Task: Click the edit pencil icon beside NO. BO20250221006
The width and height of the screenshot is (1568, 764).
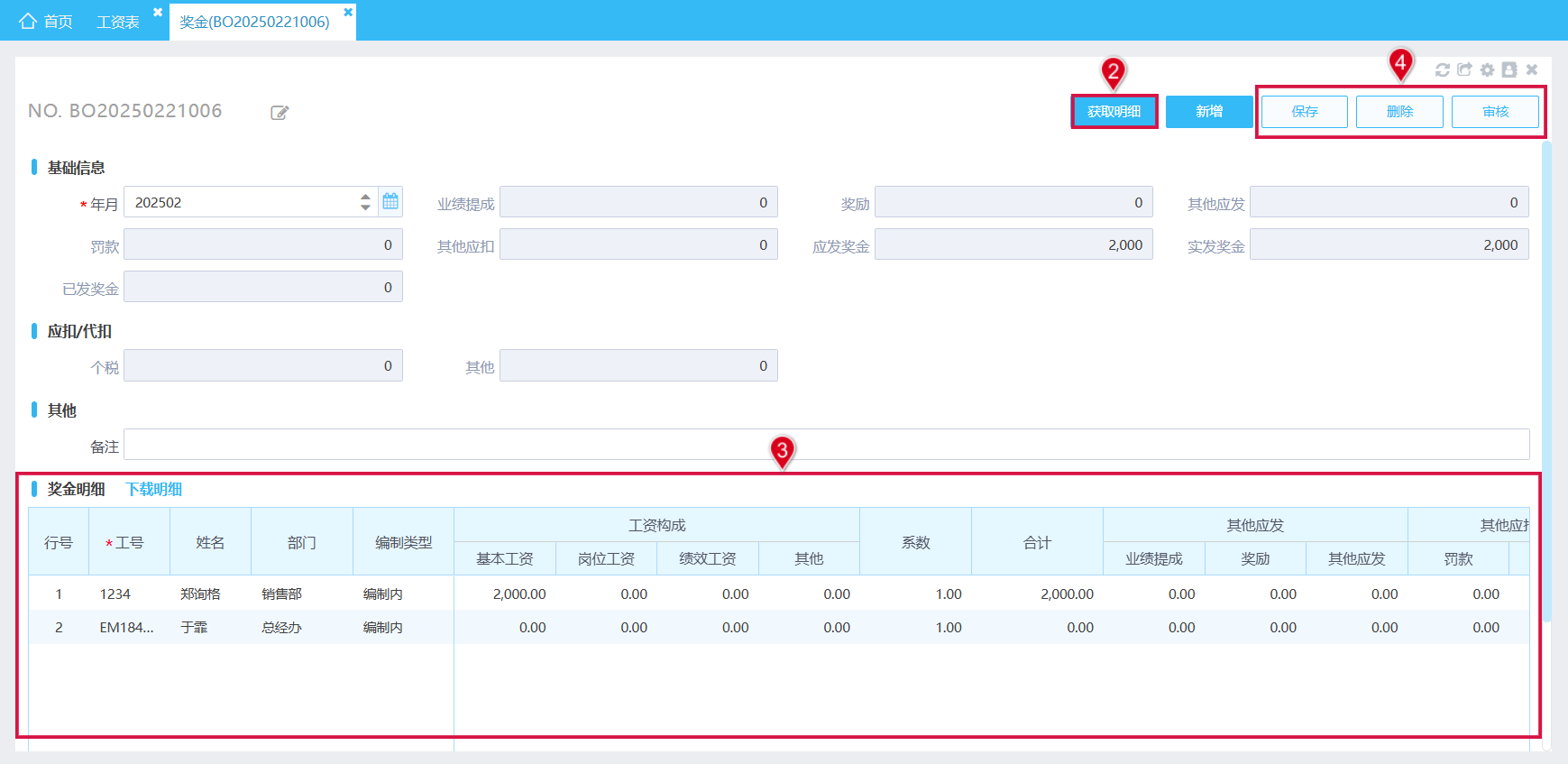Action: (280, 113)
